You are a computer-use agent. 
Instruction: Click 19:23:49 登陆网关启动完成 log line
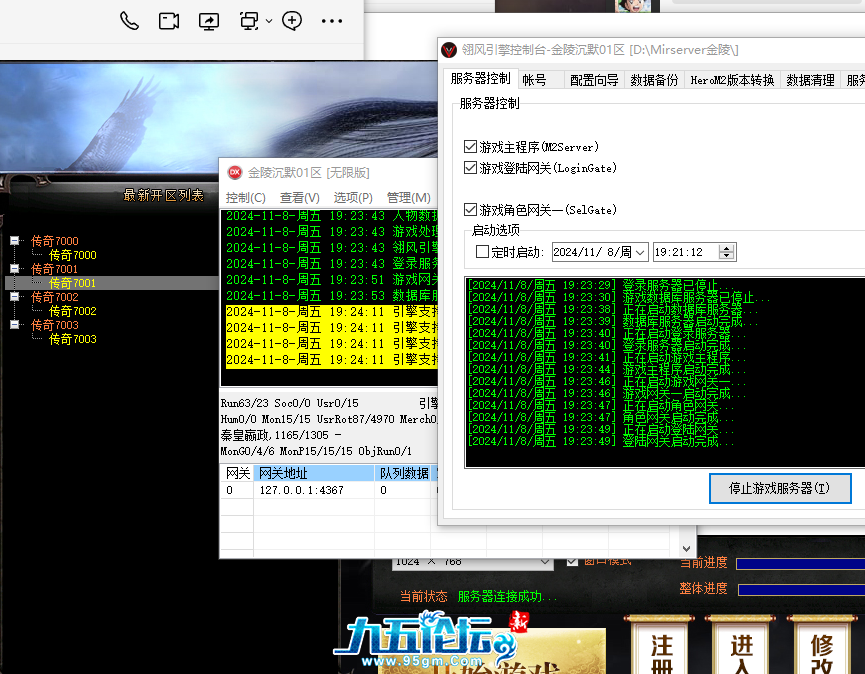tap(601, 442)
